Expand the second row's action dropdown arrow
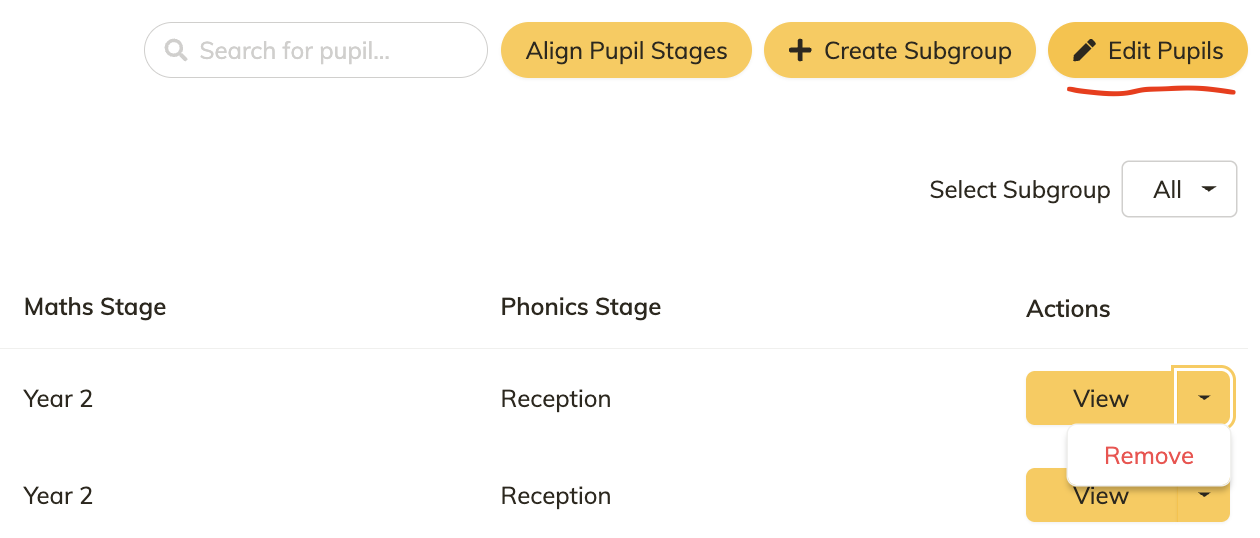This screenshot has height=538, width=1260. point(1204,495)
